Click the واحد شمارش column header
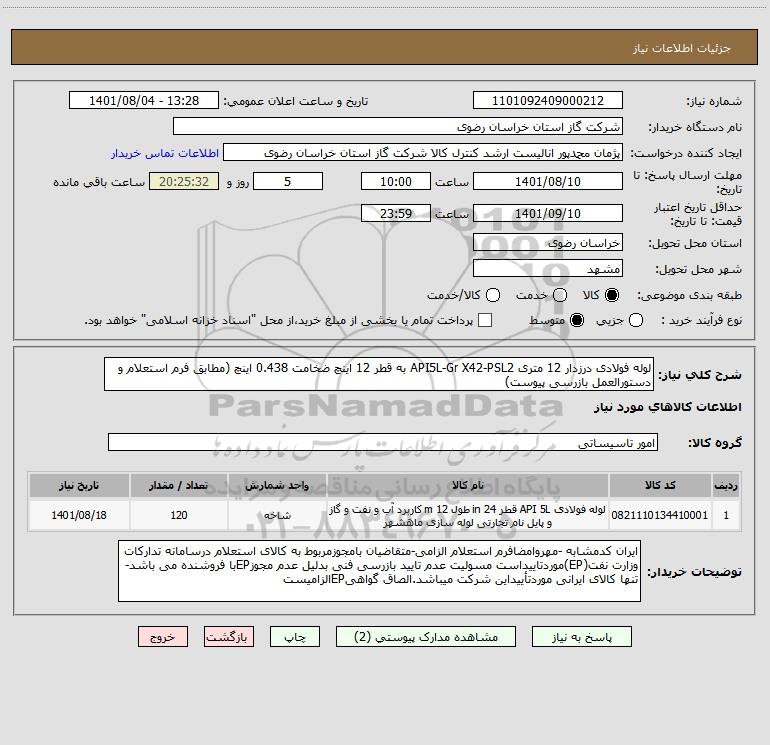This screenshot has width=770, height=745. point(277,486)
